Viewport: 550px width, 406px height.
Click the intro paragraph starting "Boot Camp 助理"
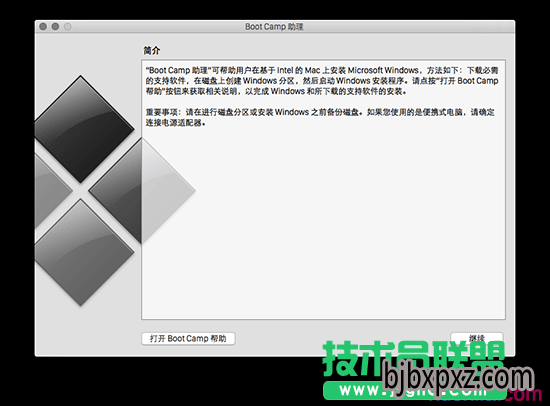(x=322, y=81)
